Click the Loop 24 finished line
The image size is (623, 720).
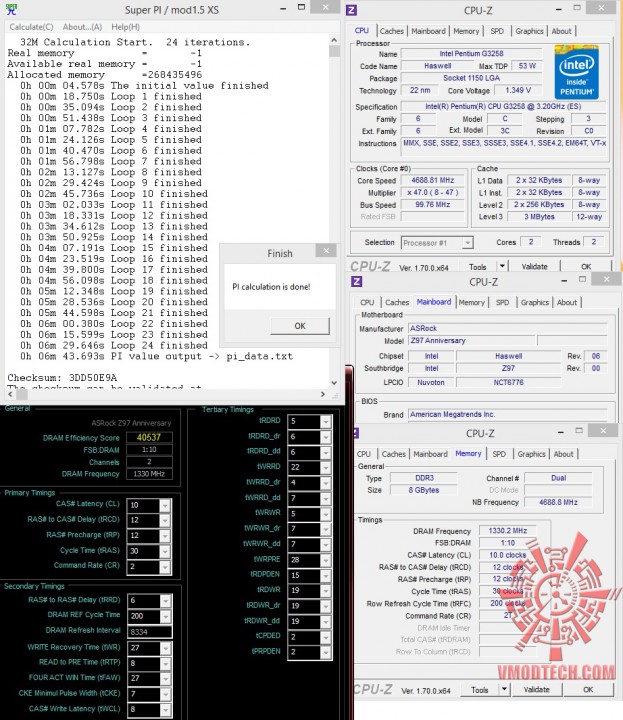113,345
